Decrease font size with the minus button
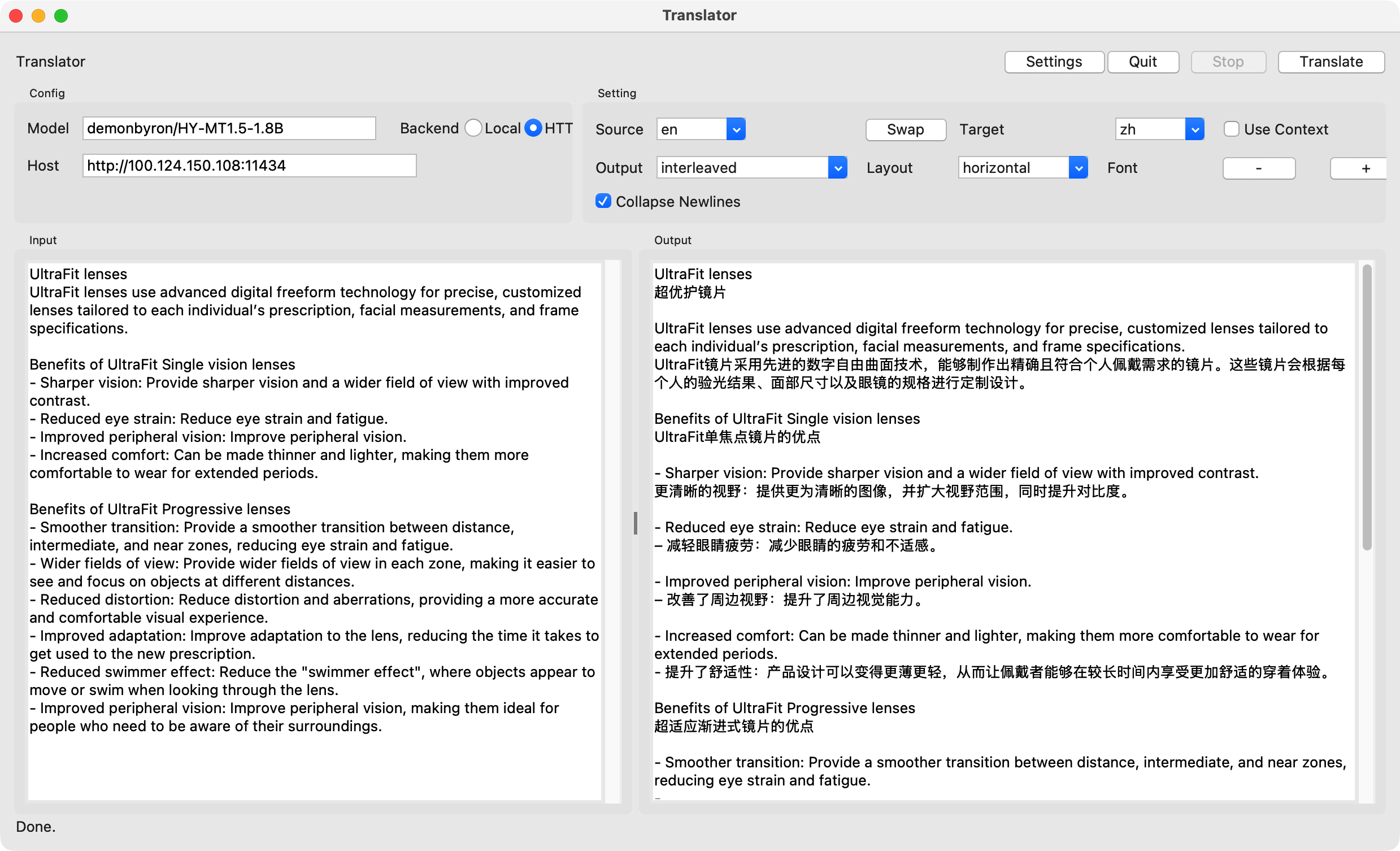The width and height of the screenshot is (1400, 851). tap(1259, 168)
